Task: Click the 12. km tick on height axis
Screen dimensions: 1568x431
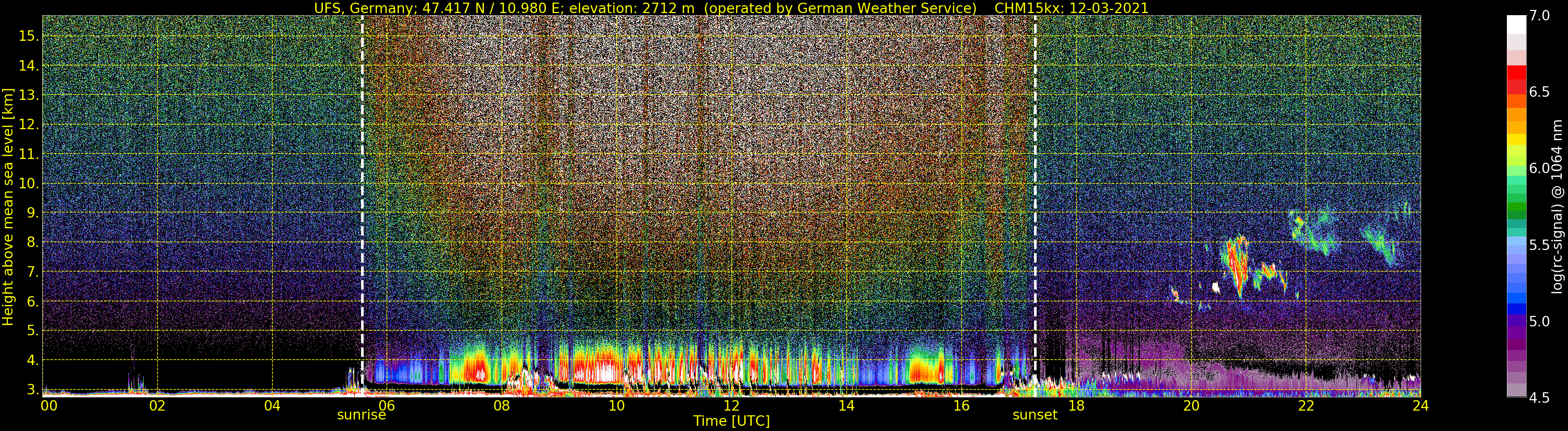Action: [29, 124]
